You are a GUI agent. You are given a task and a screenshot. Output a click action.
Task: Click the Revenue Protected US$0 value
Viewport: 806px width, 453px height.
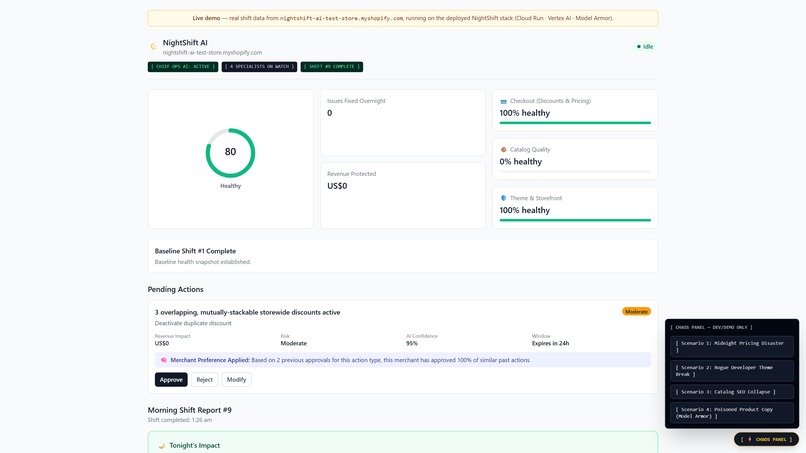[x=337, y=186]
